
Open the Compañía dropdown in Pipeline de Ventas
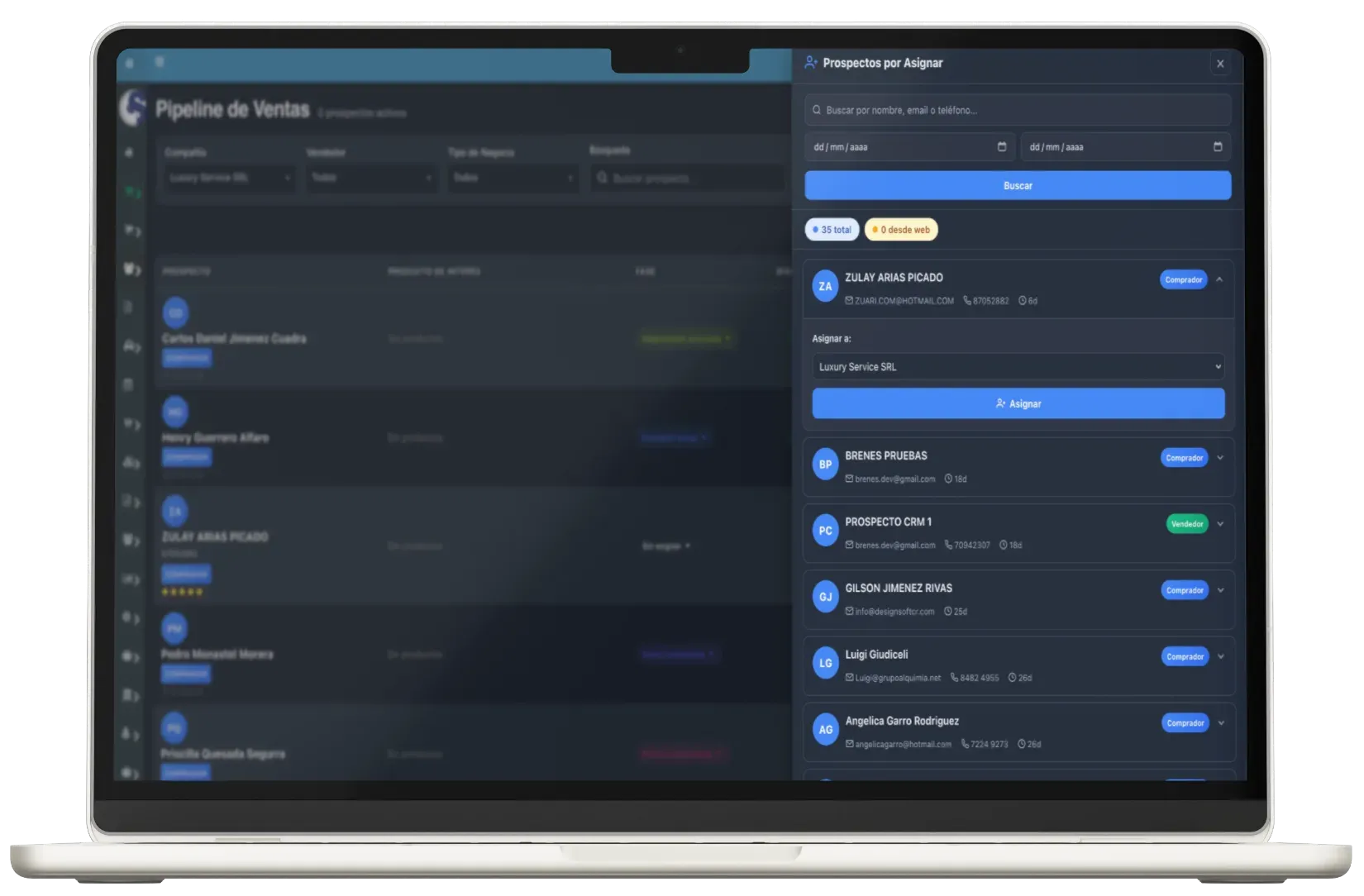[x=229, y=178]
